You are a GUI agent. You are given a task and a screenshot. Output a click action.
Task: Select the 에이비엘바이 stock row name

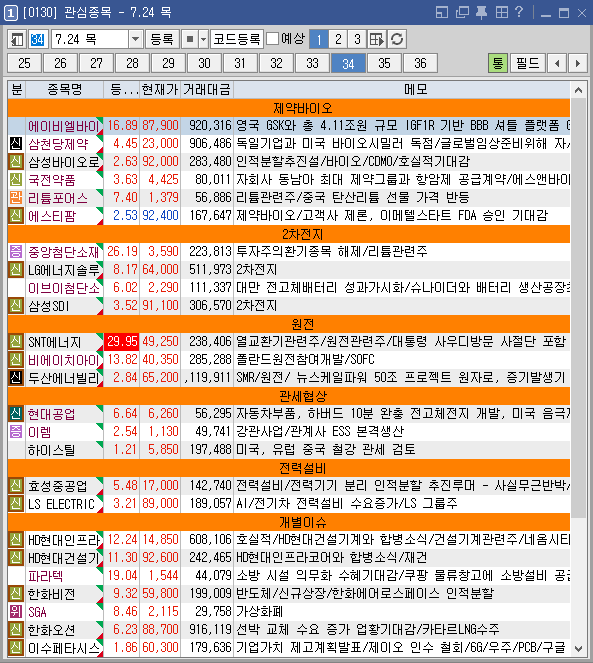point(63,126)
